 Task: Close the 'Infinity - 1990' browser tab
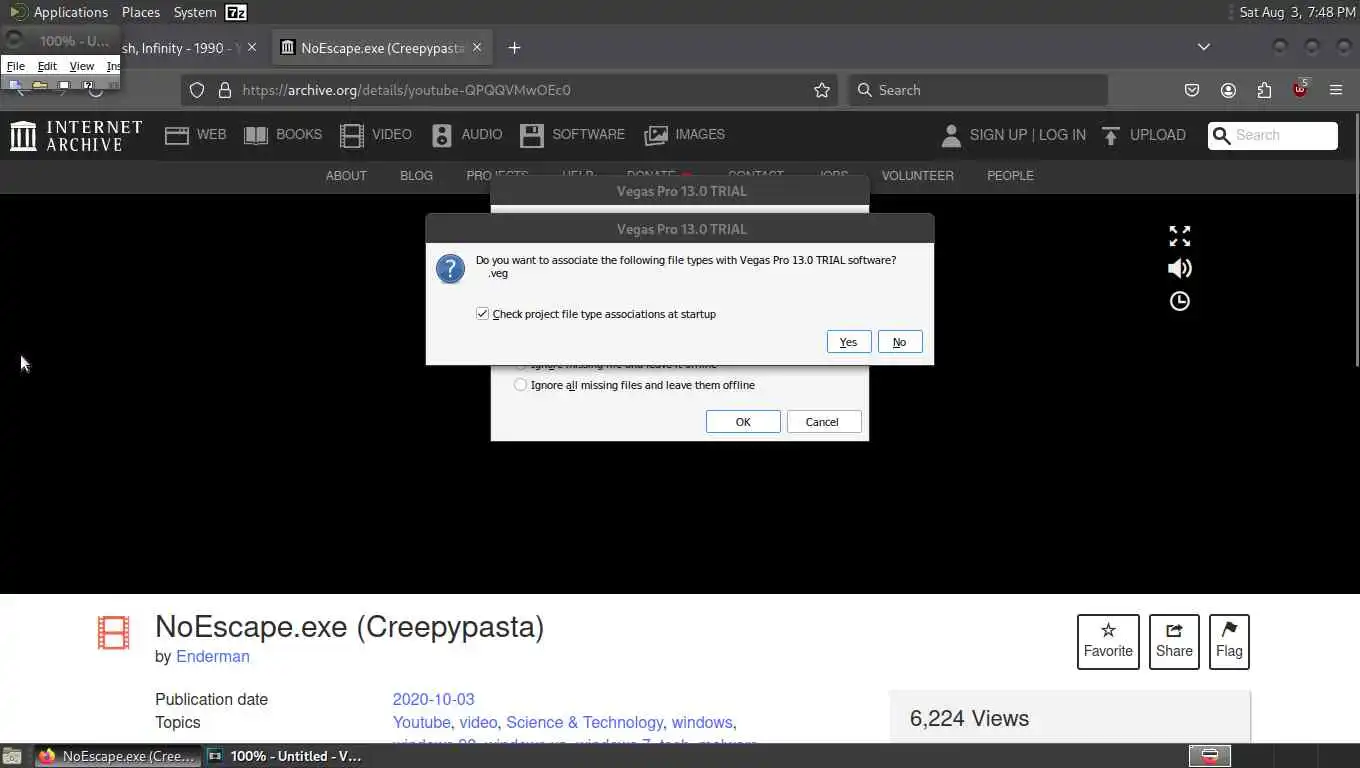point(252,47)
